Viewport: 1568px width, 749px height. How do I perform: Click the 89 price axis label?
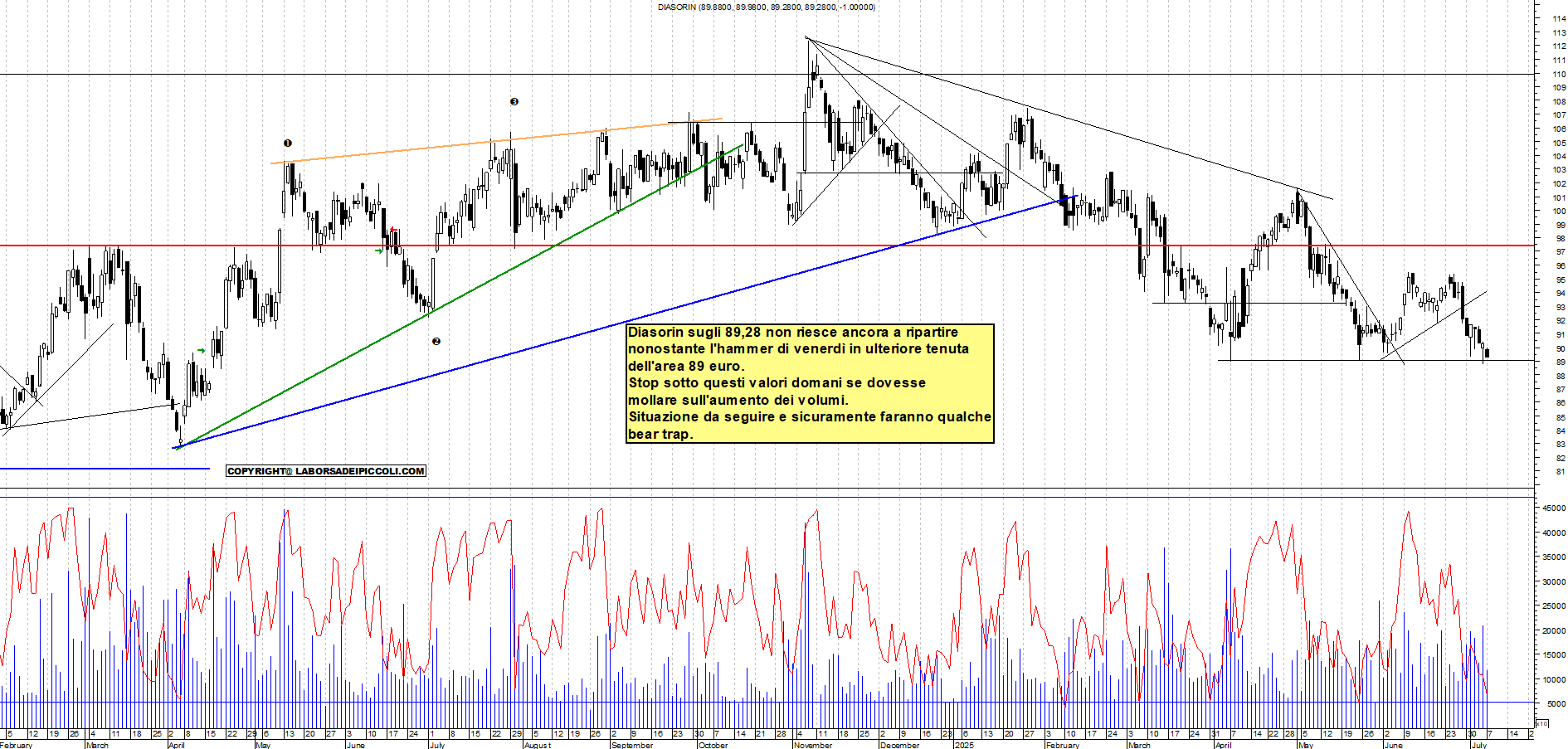pyautogui.click(x=1561, y=362)
